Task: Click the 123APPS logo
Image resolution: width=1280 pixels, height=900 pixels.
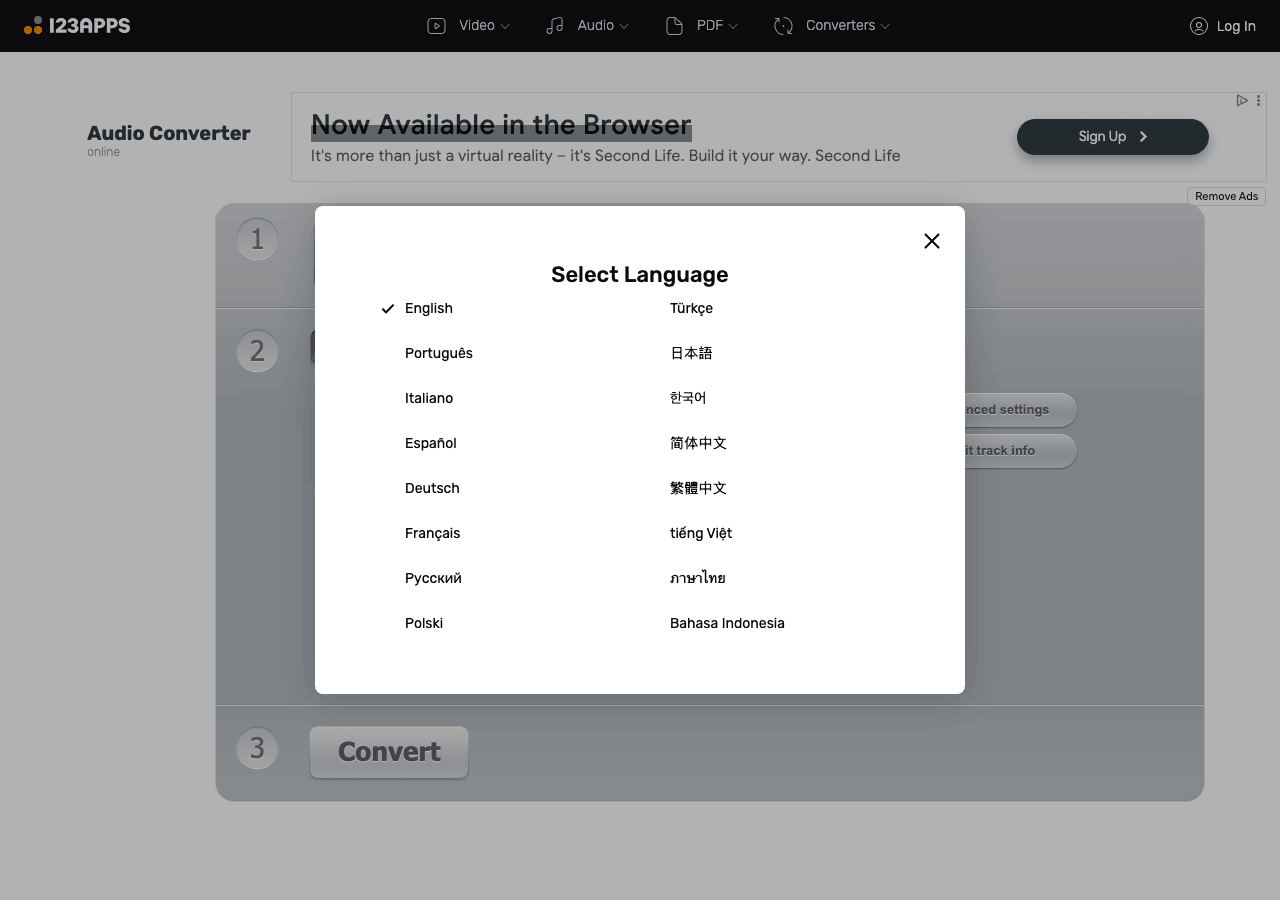Action: 77,25
